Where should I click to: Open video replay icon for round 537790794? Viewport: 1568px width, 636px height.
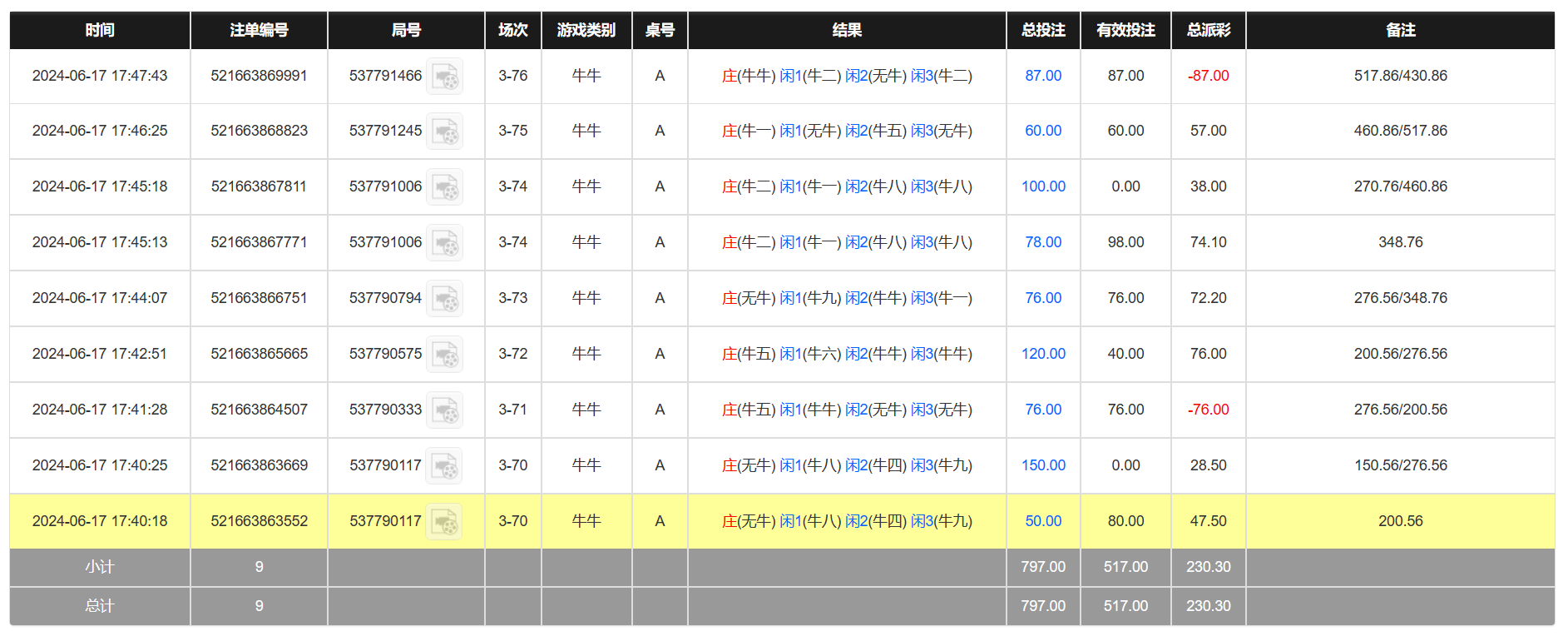point(444,299)
